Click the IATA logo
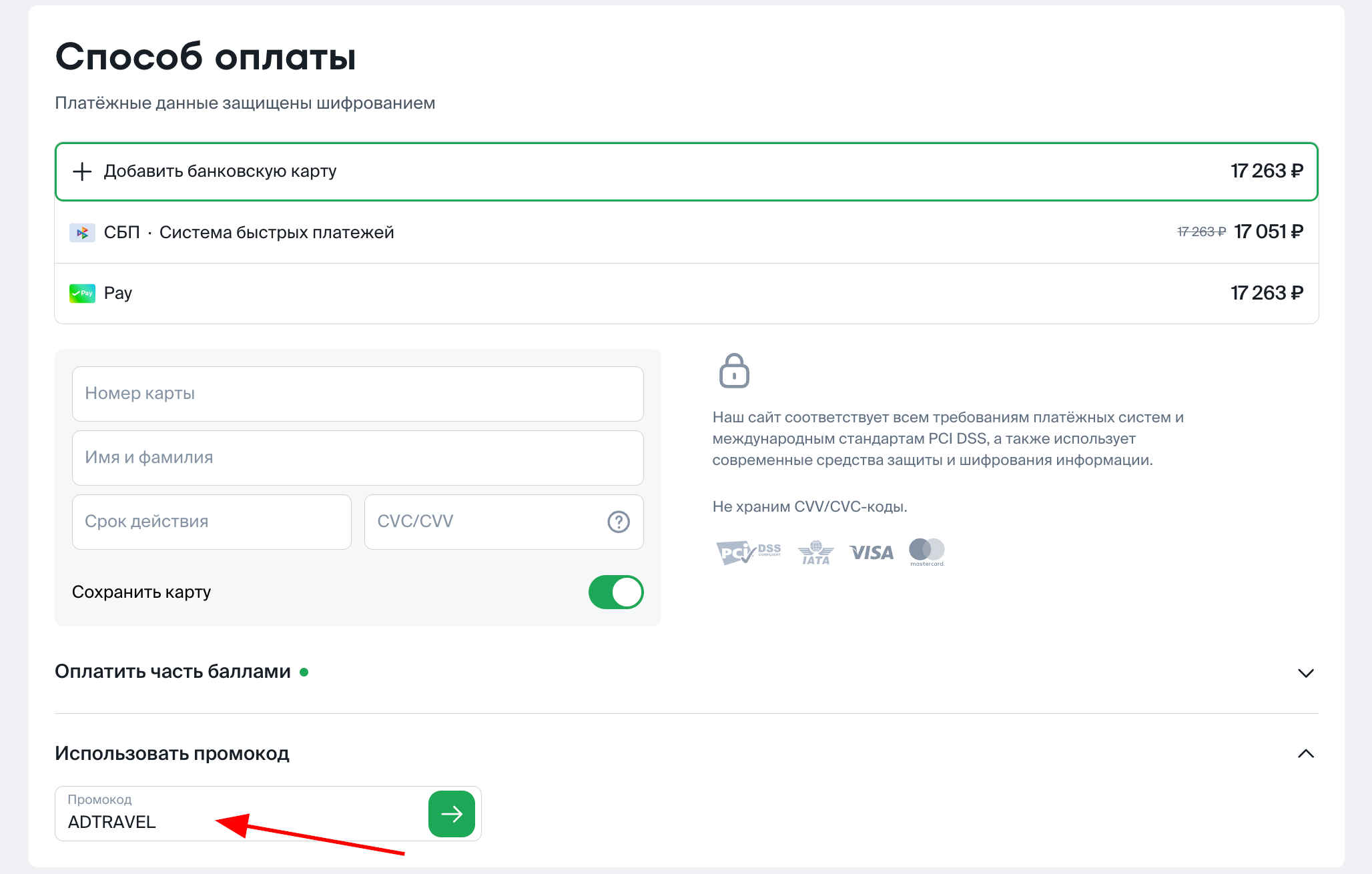The width and height of the screenshot is (1372, 874). tap(815, 552)
